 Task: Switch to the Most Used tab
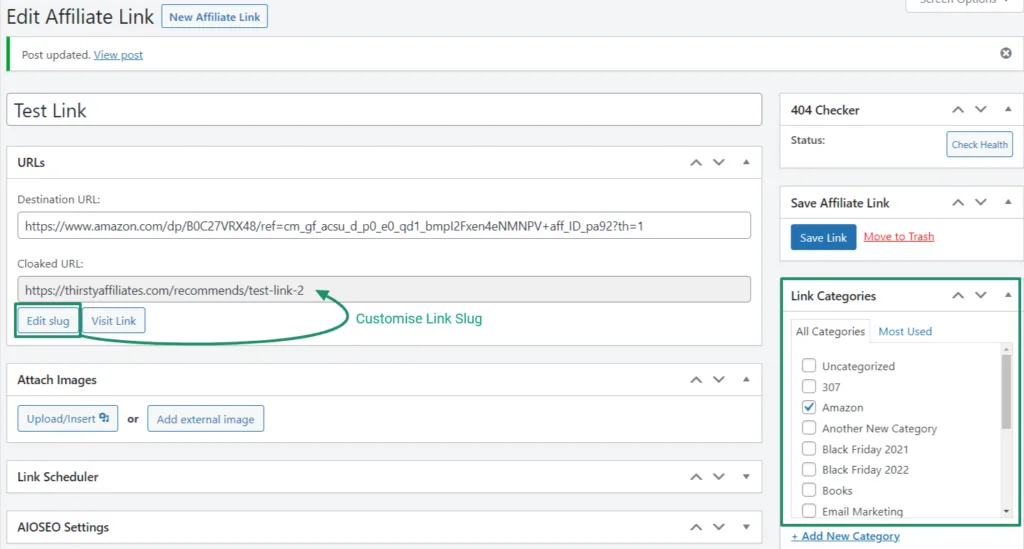click(905, 331)
